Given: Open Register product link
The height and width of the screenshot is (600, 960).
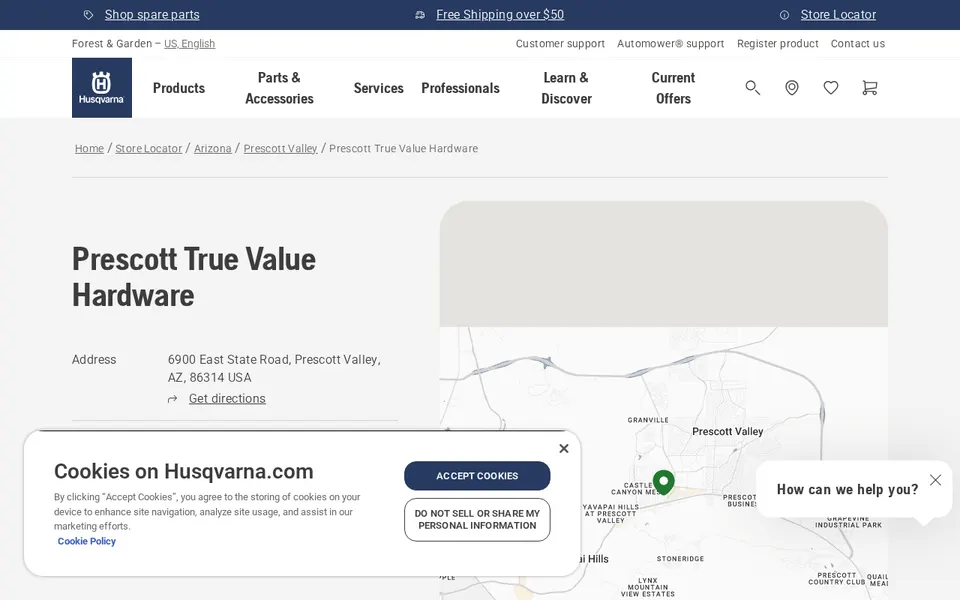Looking at the screenshot, I should [778, 43].
